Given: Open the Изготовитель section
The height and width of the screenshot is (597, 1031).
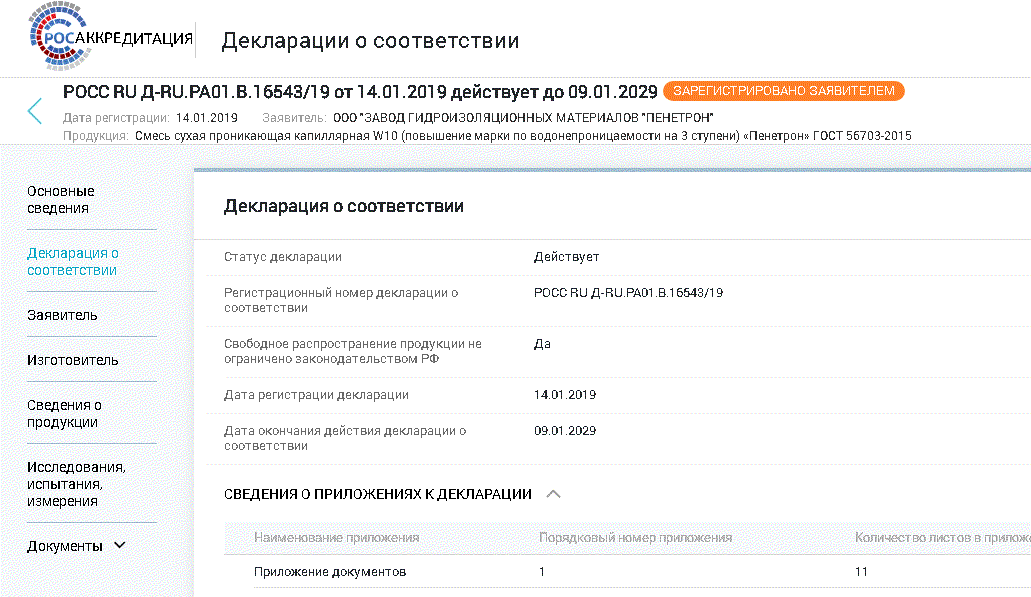Looking at the screenshot, I should pos(72,360).
